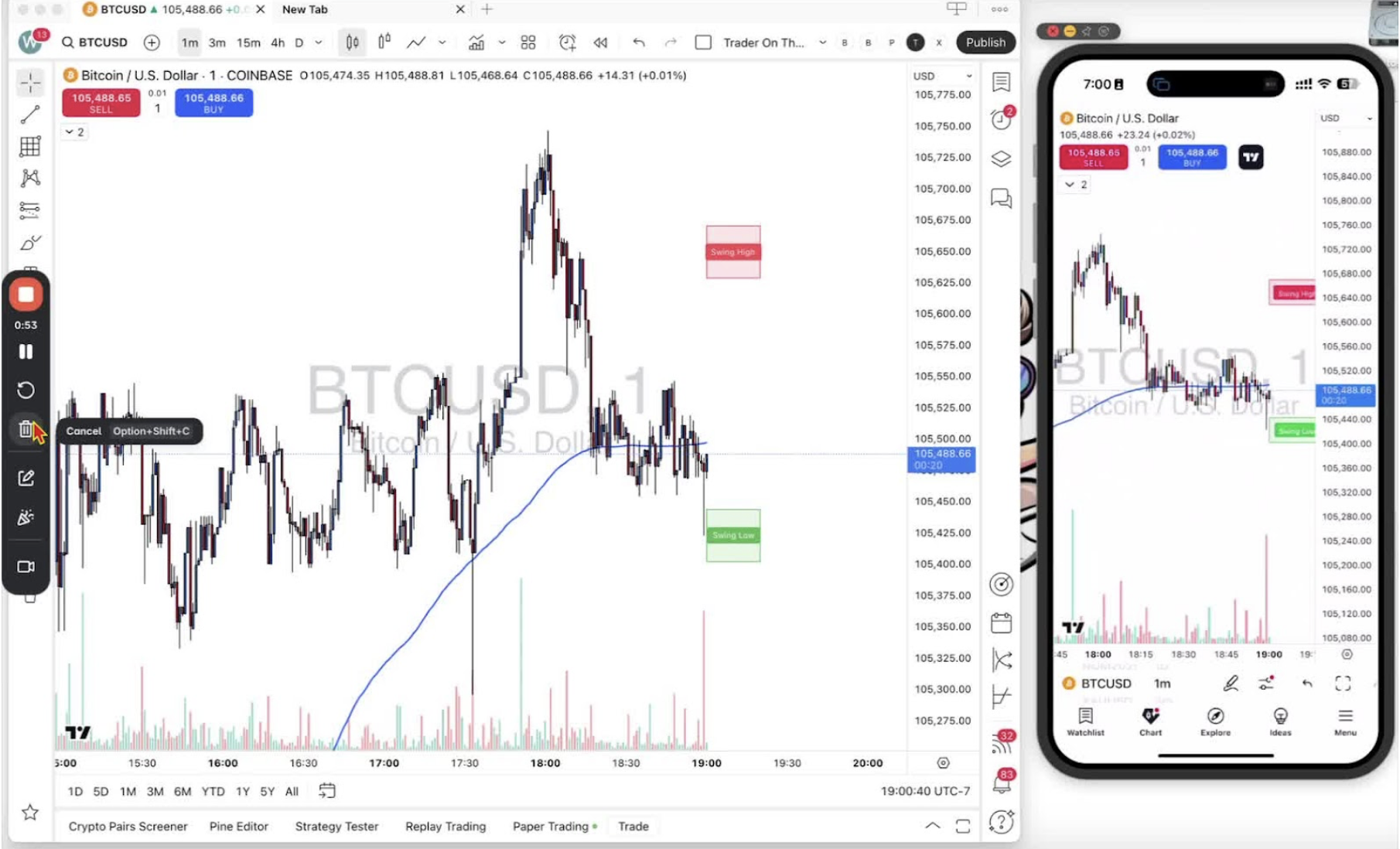
Task: Select the crosshair cursor tool
Action: [x=30, y=83]
